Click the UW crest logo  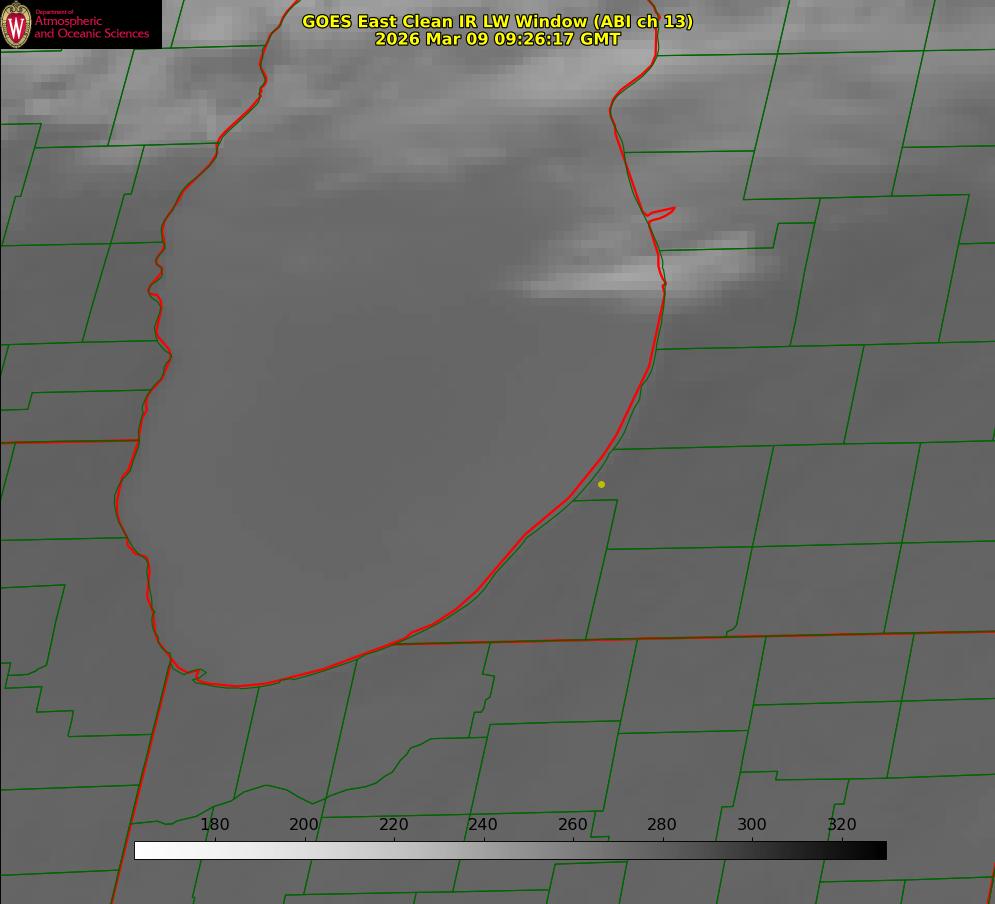click(x=16, y=24)
